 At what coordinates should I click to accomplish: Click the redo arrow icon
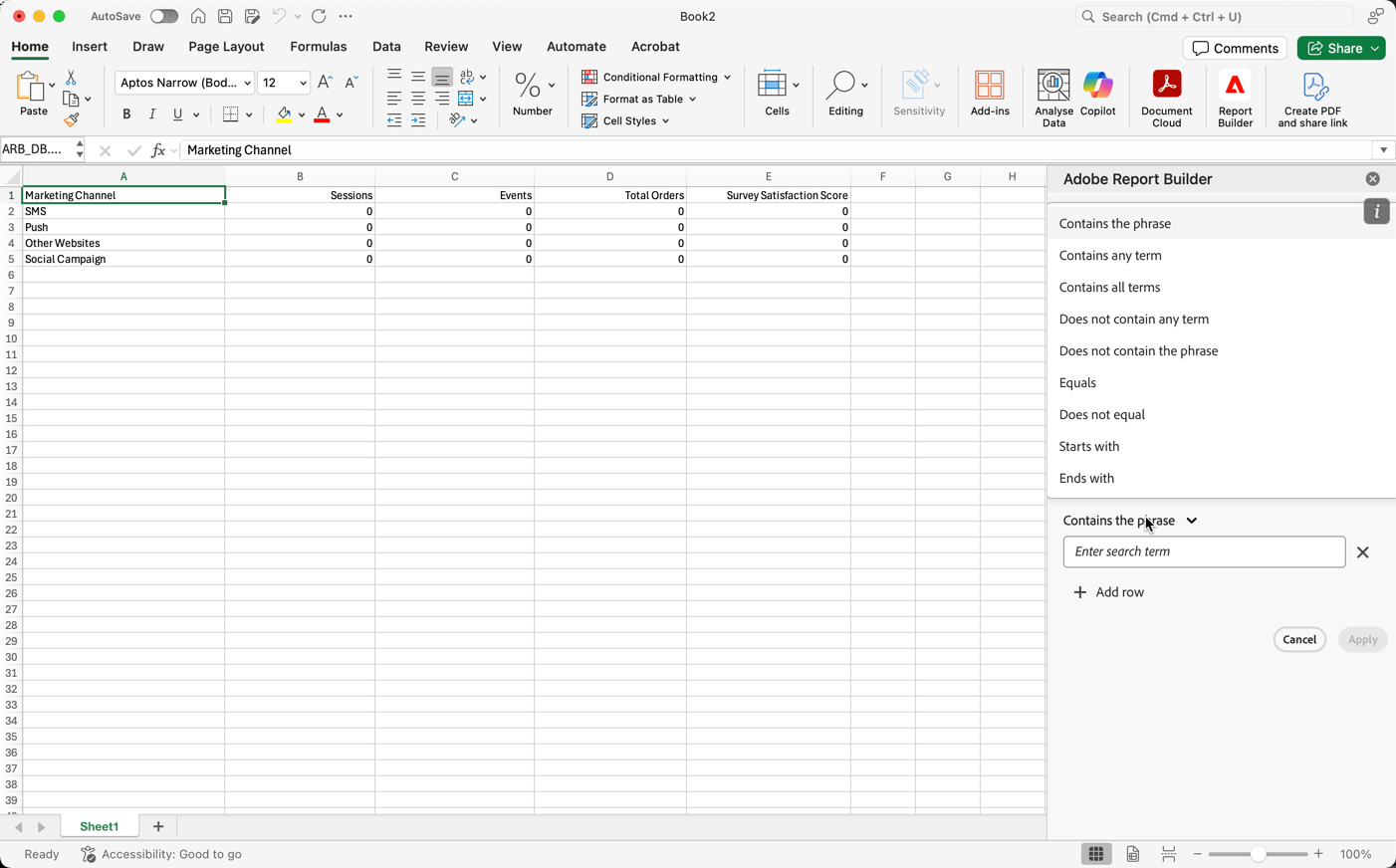tap(319, 16)
